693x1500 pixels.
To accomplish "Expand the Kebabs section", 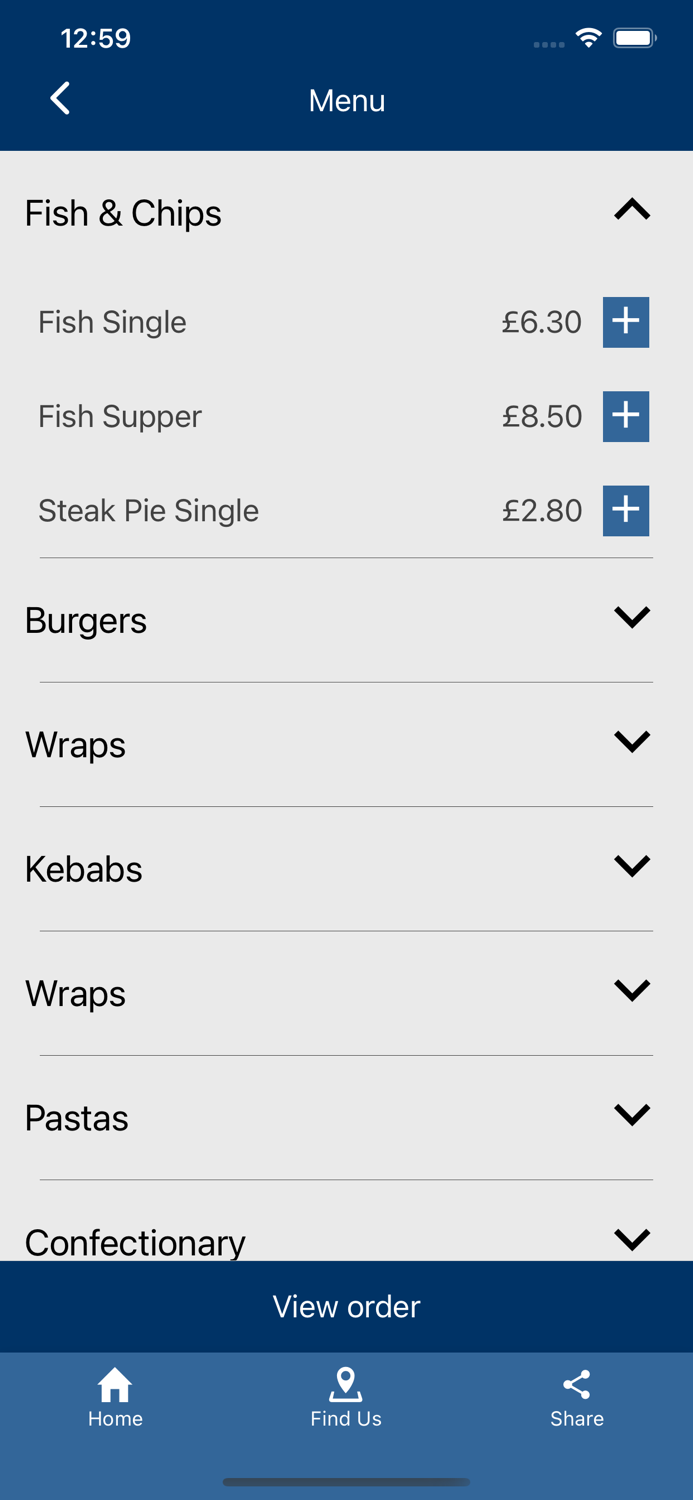I will [632, 867].
